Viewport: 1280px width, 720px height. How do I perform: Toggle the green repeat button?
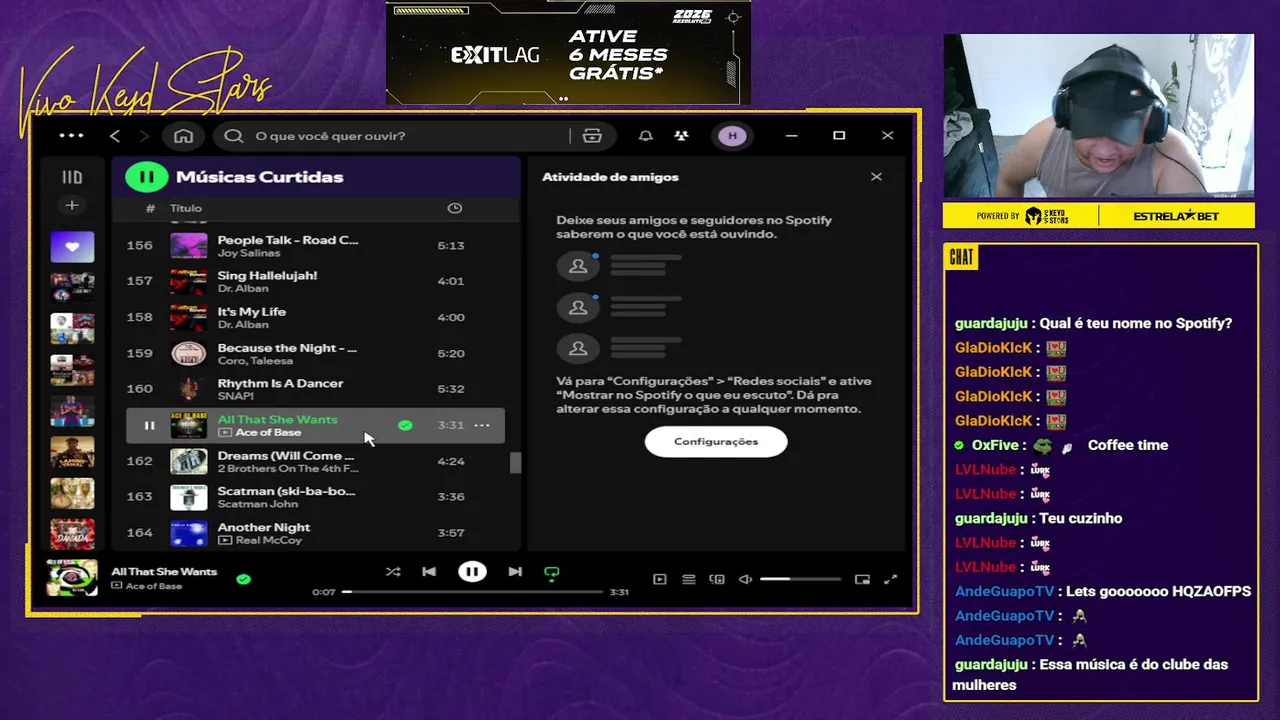[551, 573]
